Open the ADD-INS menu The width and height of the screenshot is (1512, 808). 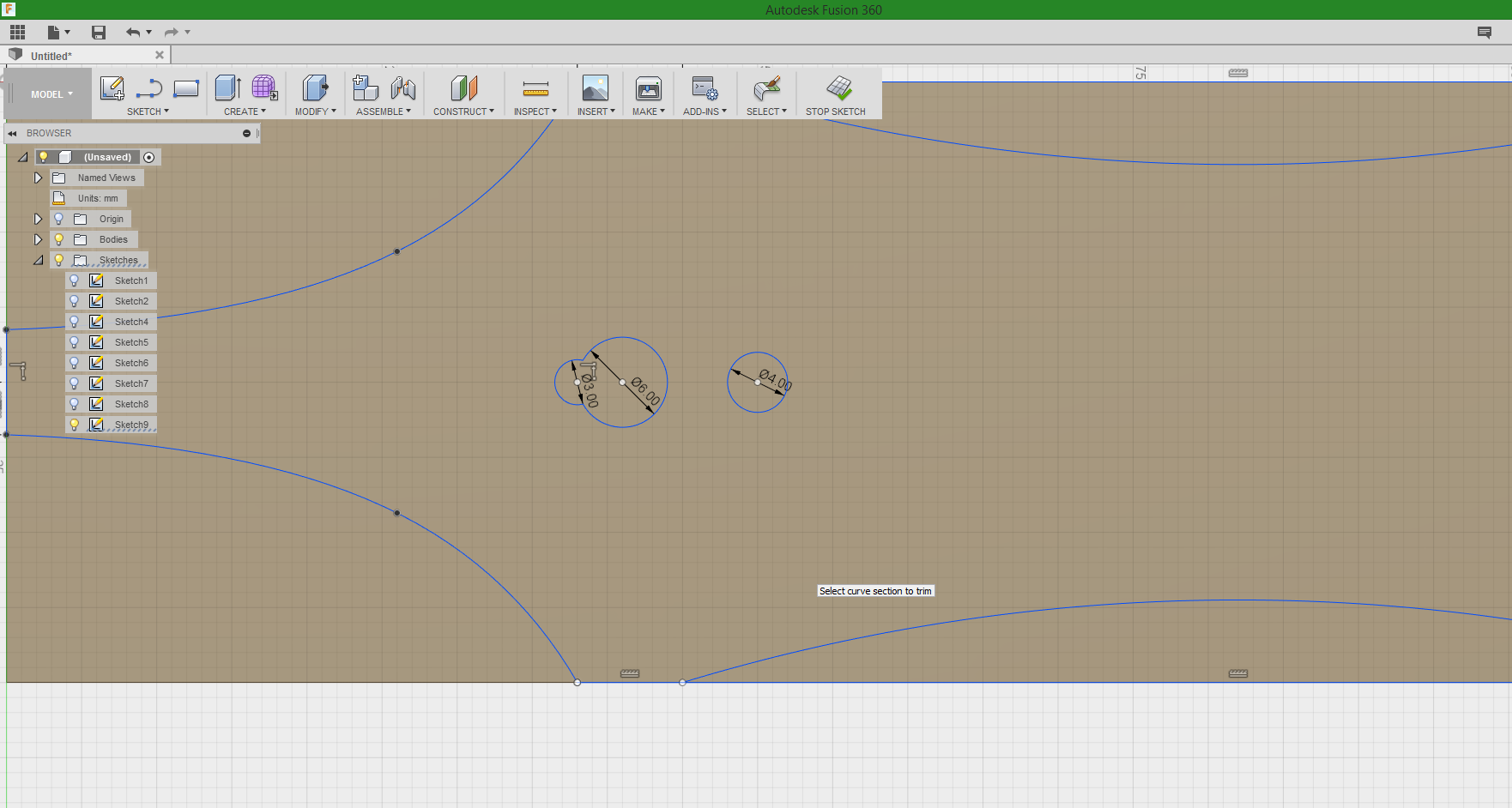pyautogui.click(x=705, y=112)
